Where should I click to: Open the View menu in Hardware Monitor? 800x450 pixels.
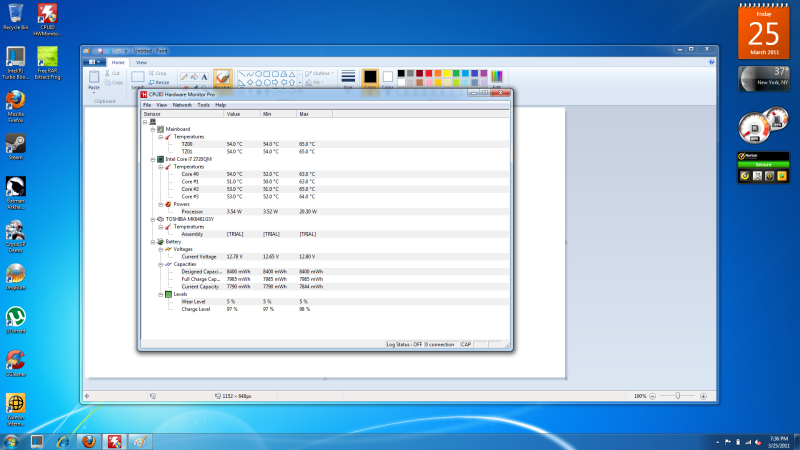click(x=162, y=105)
